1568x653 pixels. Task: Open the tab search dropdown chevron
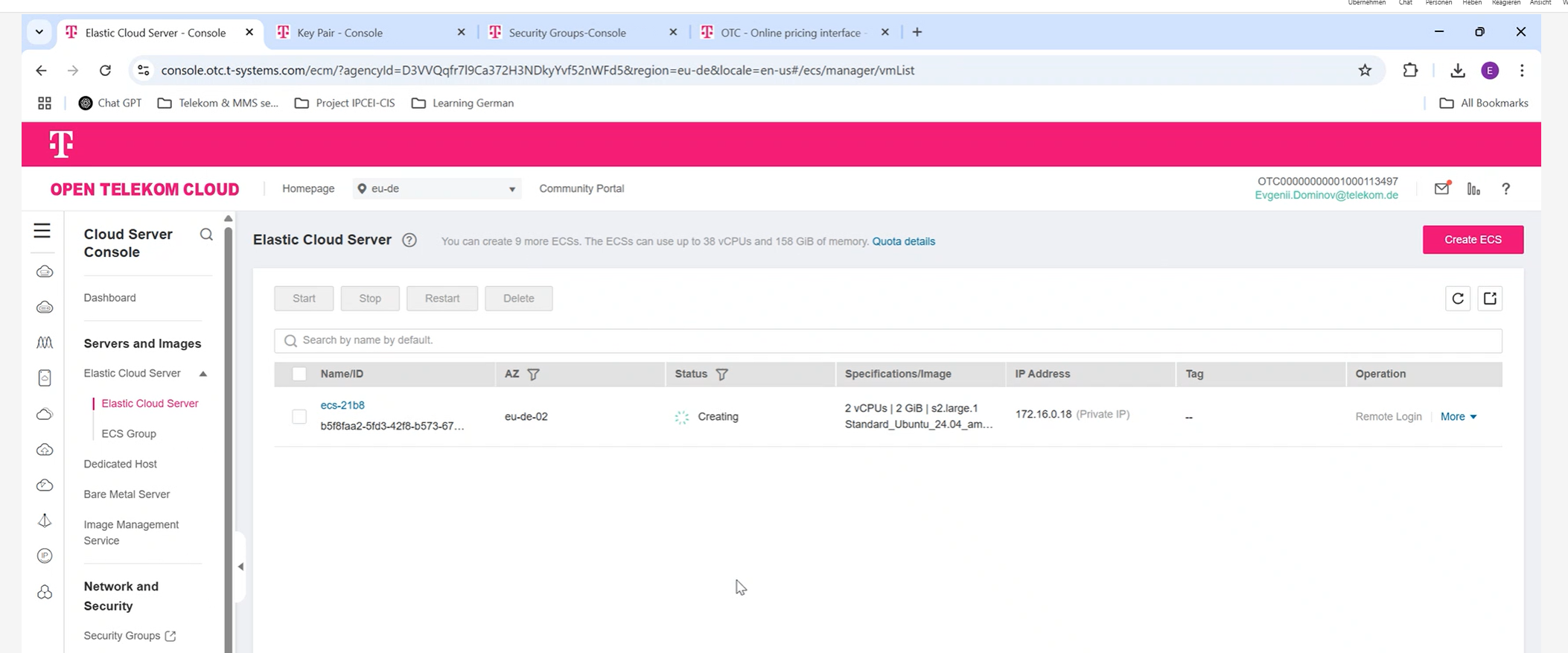(x=39, y=32)
